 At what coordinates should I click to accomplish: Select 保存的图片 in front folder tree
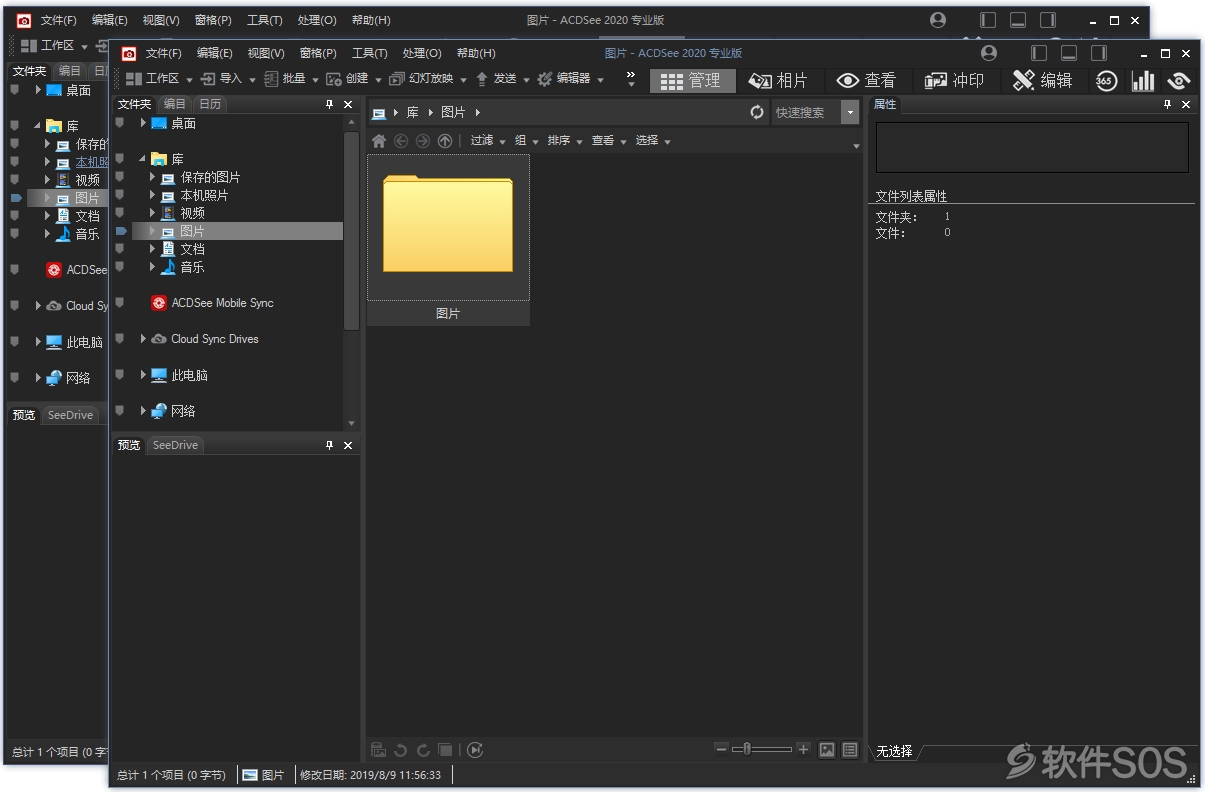[210, 177]
